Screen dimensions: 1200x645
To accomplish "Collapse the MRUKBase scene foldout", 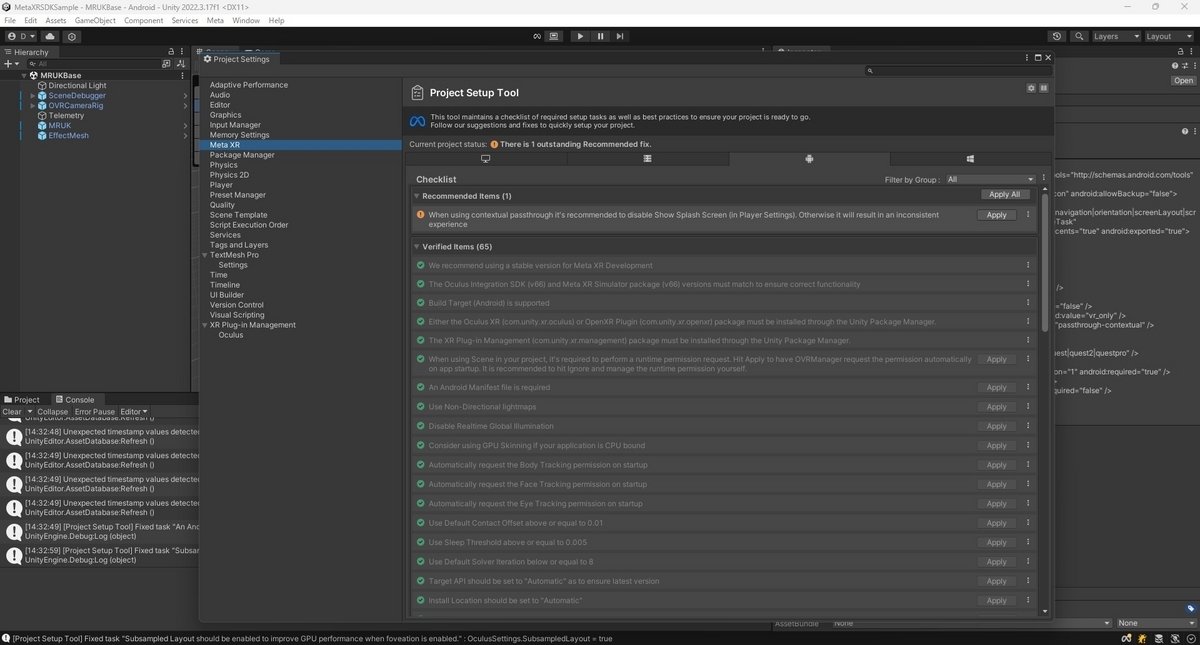I will click(x=24, y=75).
